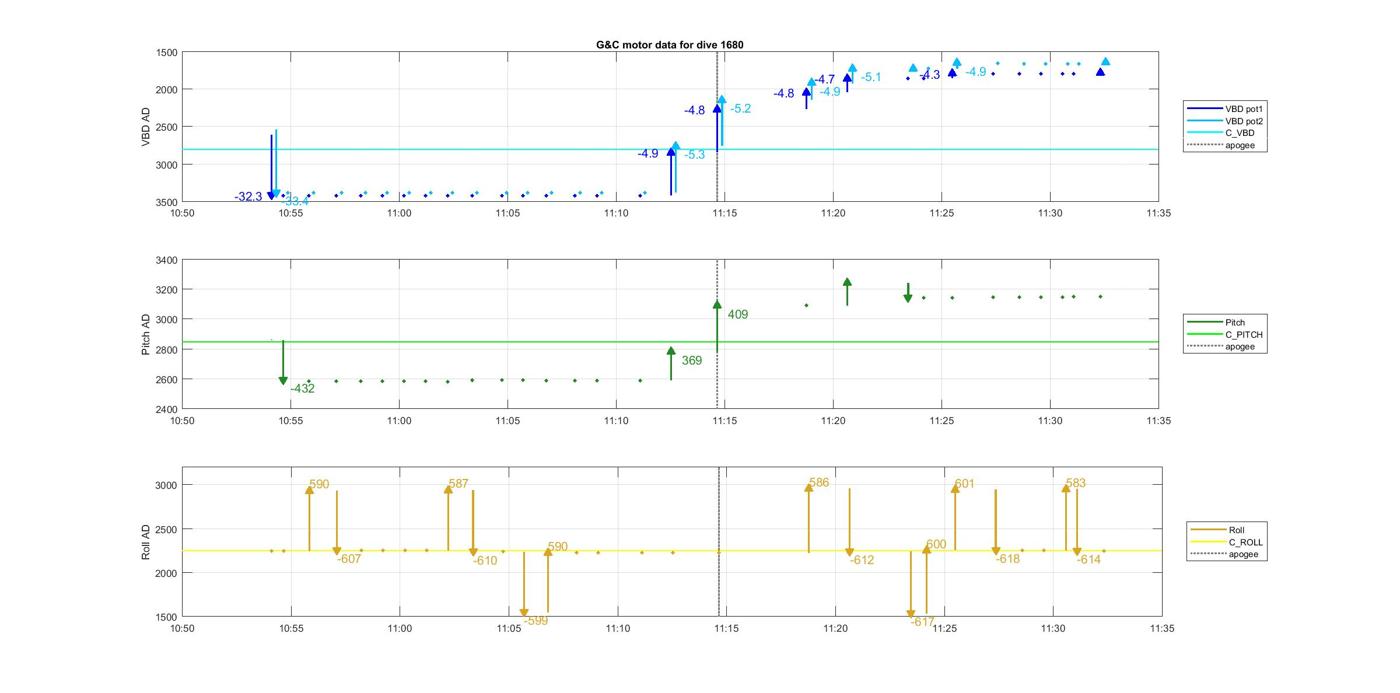Click the "-4.7" VBD data label
Screen dimensions: 1400x693
coord(824,80)
